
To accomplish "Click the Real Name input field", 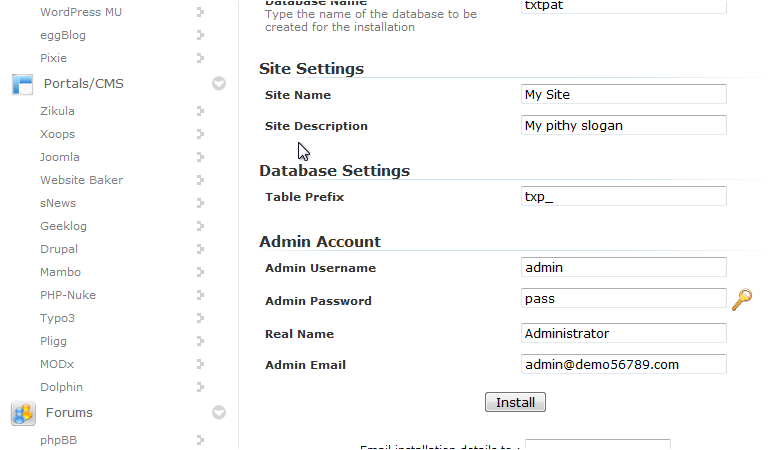I will [x=624, y=333].
